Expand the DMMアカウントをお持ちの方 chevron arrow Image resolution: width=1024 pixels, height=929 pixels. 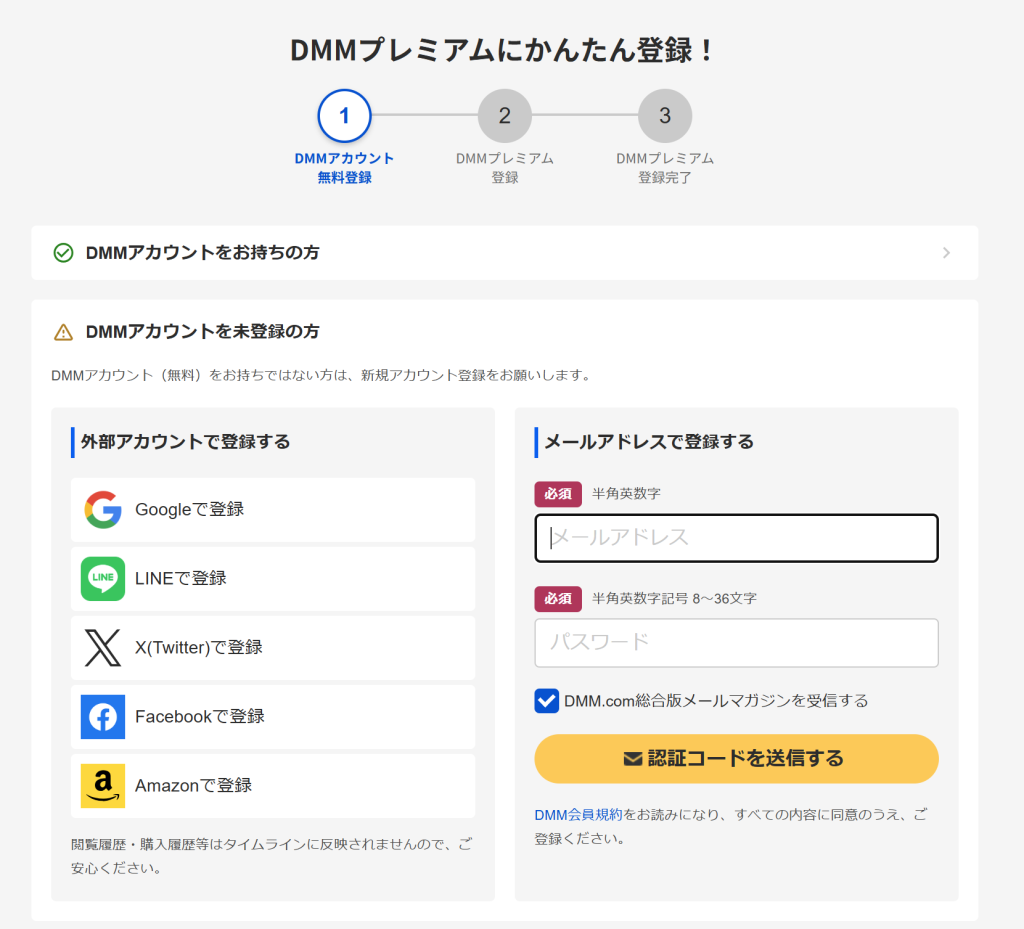946,253
